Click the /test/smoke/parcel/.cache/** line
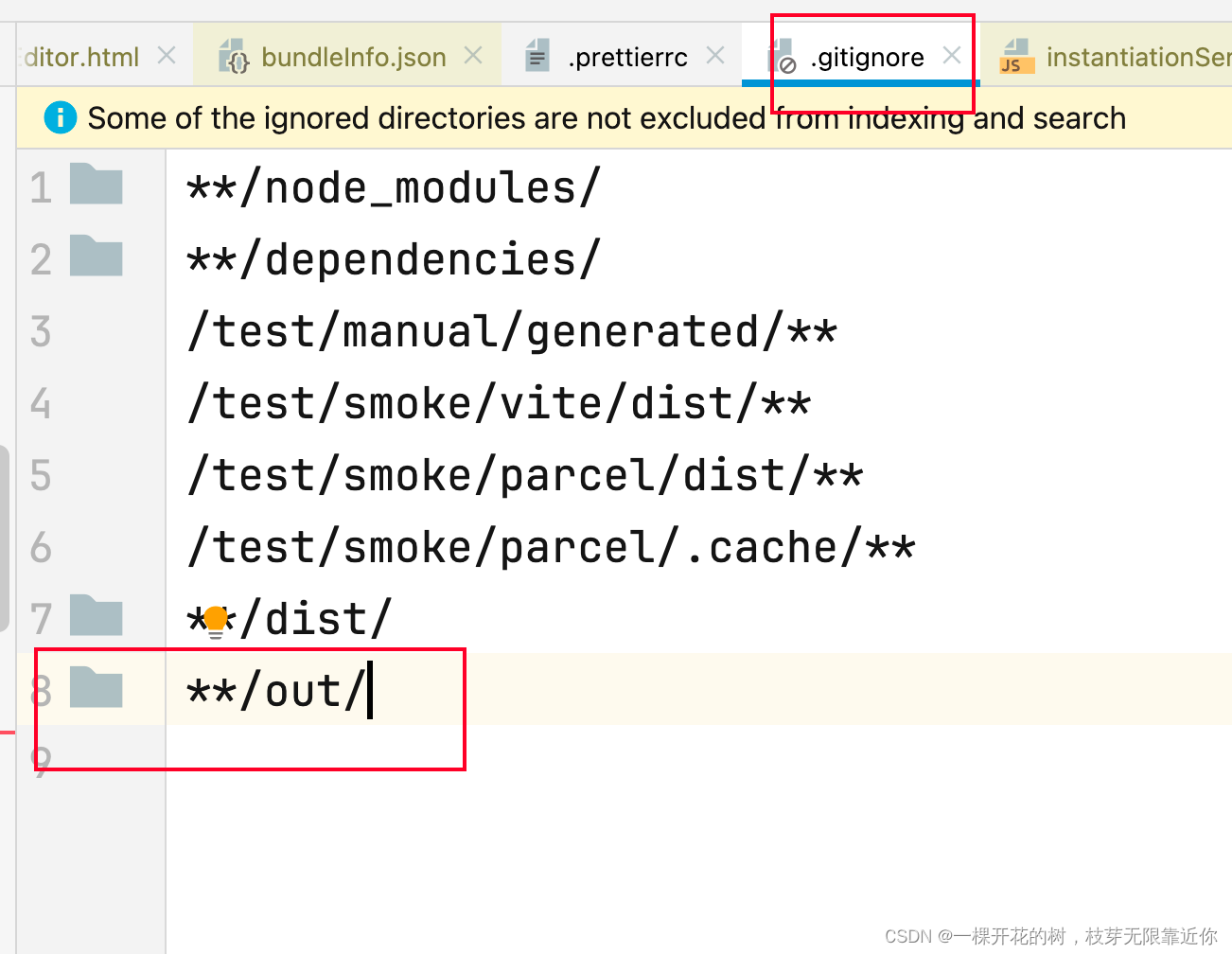Screen dimensions: 1232x954 point(552,548)
